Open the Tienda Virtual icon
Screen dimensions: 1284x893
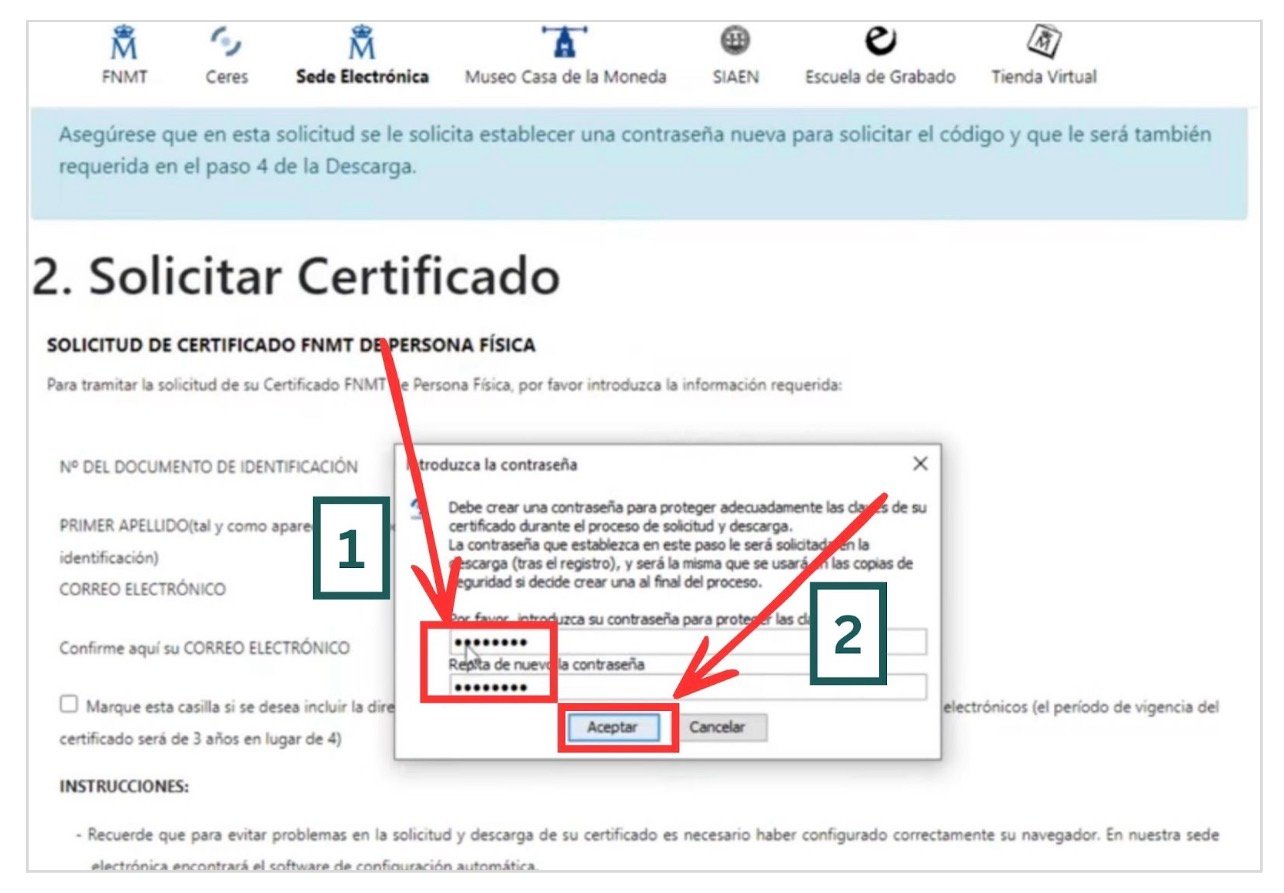click(1043, 41)
